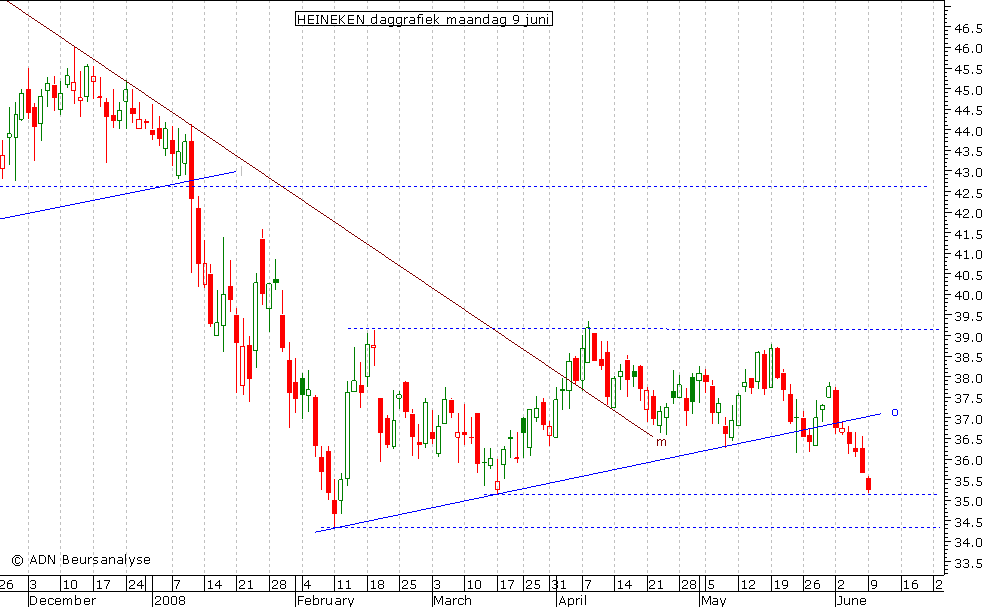Select the 36.5 price axis label
The height and width of the screenshot is (607, 985).
968,440
